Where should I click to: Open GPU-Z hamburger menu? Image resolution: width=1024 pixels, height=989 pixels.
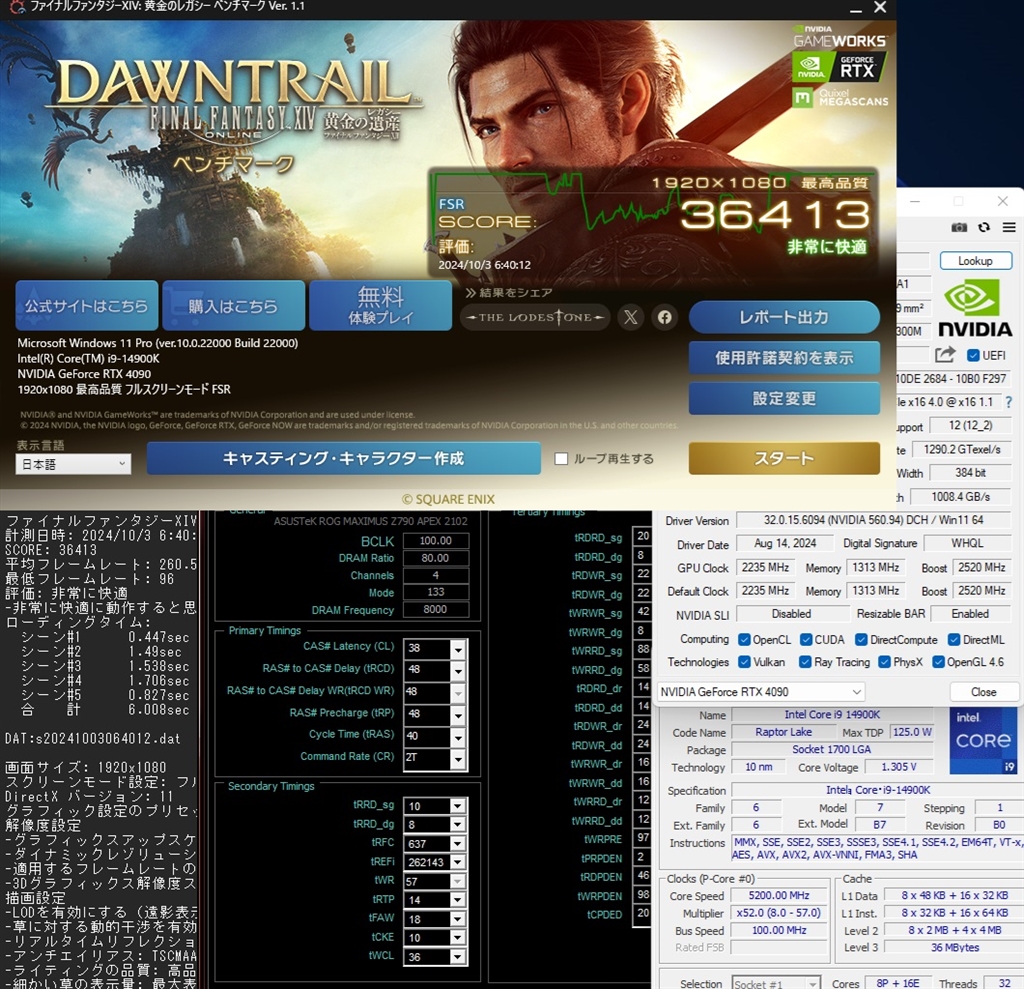pyautogui.click(x=1008, y=228)
